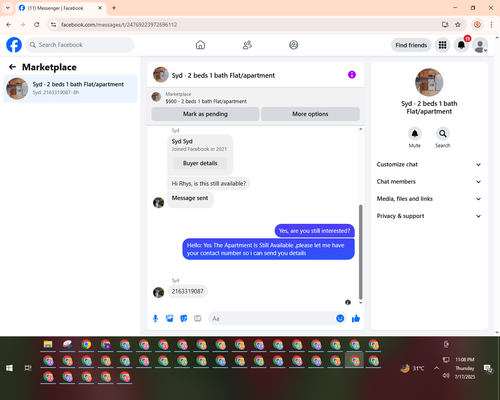
Task: Open install app icon in address bar
Action: [445, 24]
